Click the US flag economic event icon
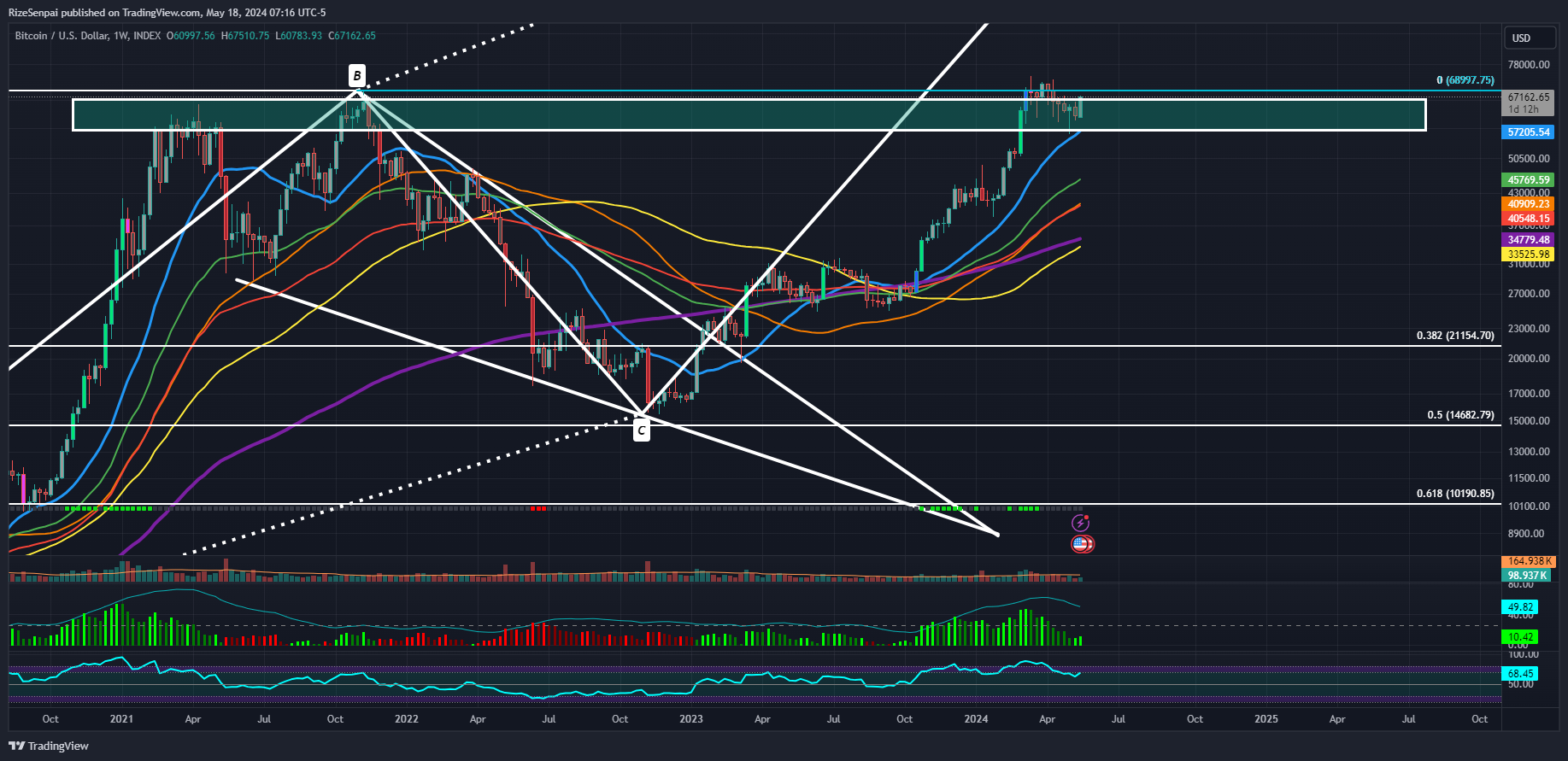Screen dimensions: 1568x761 [1082, 543]
